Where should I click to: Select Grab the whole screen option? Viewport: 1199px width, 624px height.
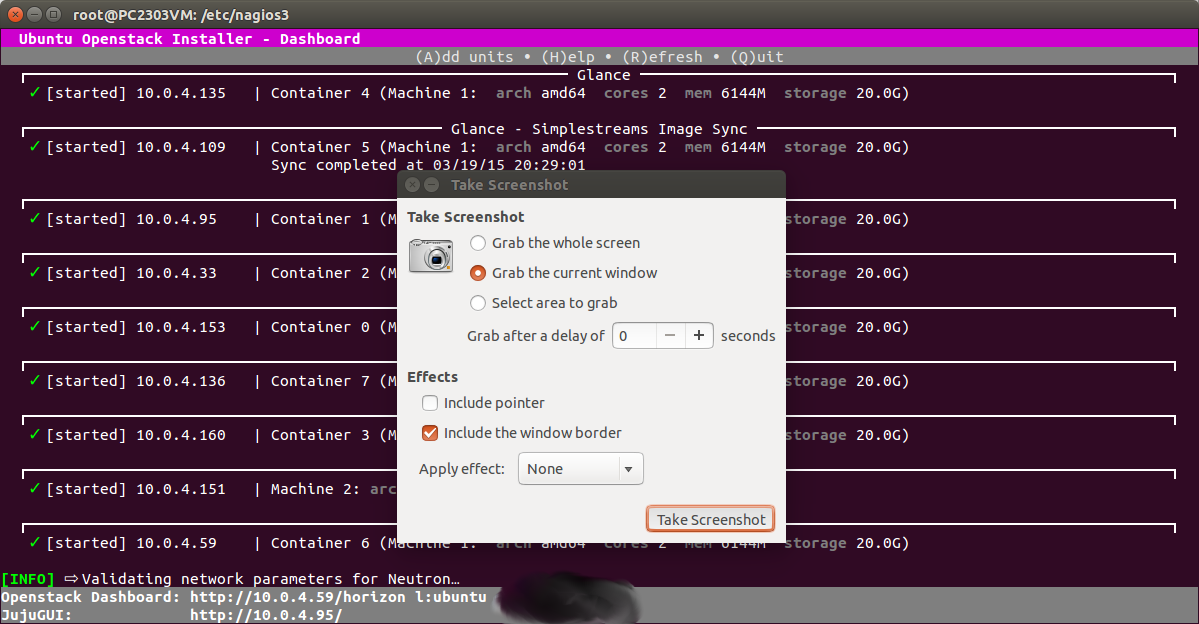coord(478,243)
